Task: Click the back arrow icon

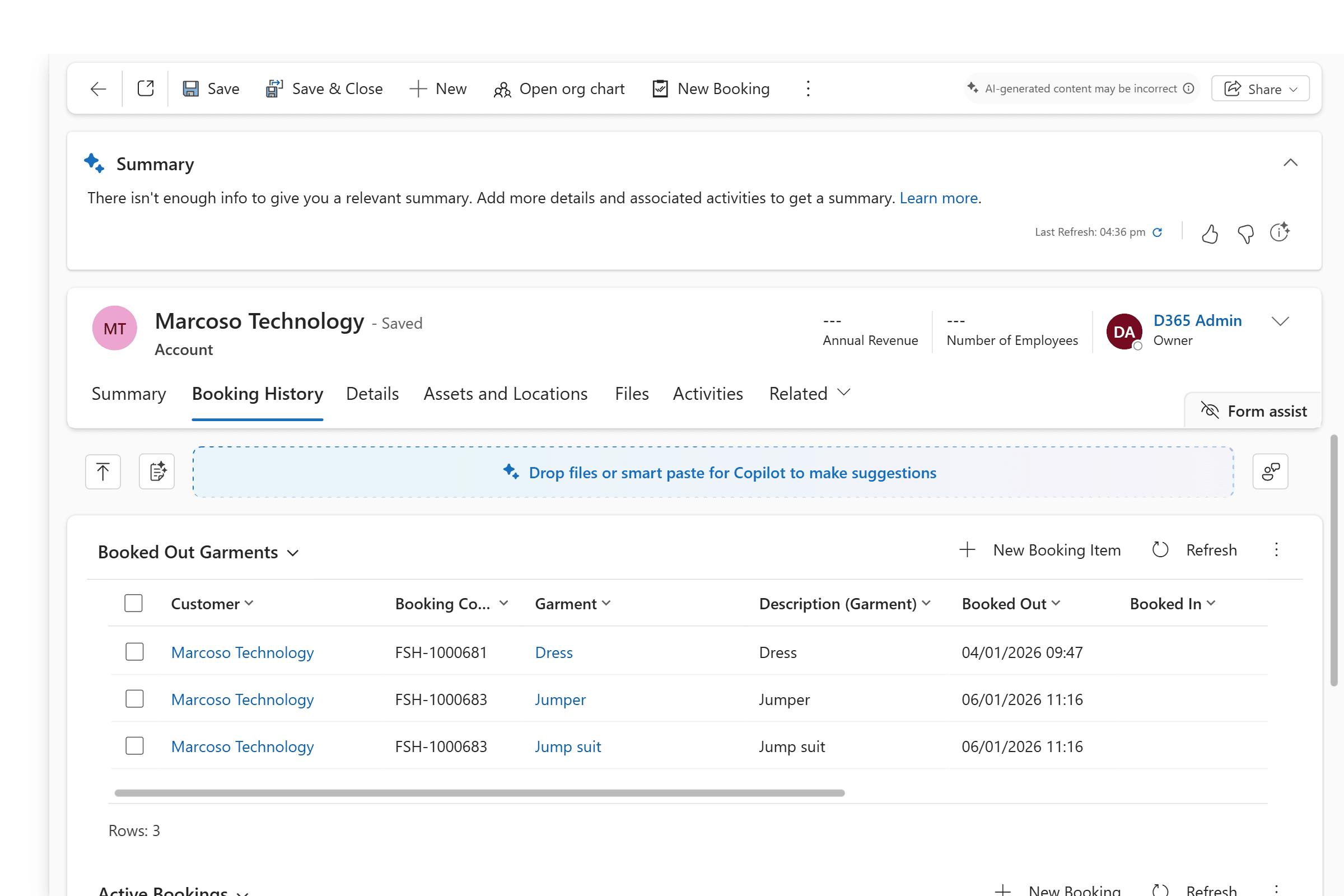Action: coord(99,88)
